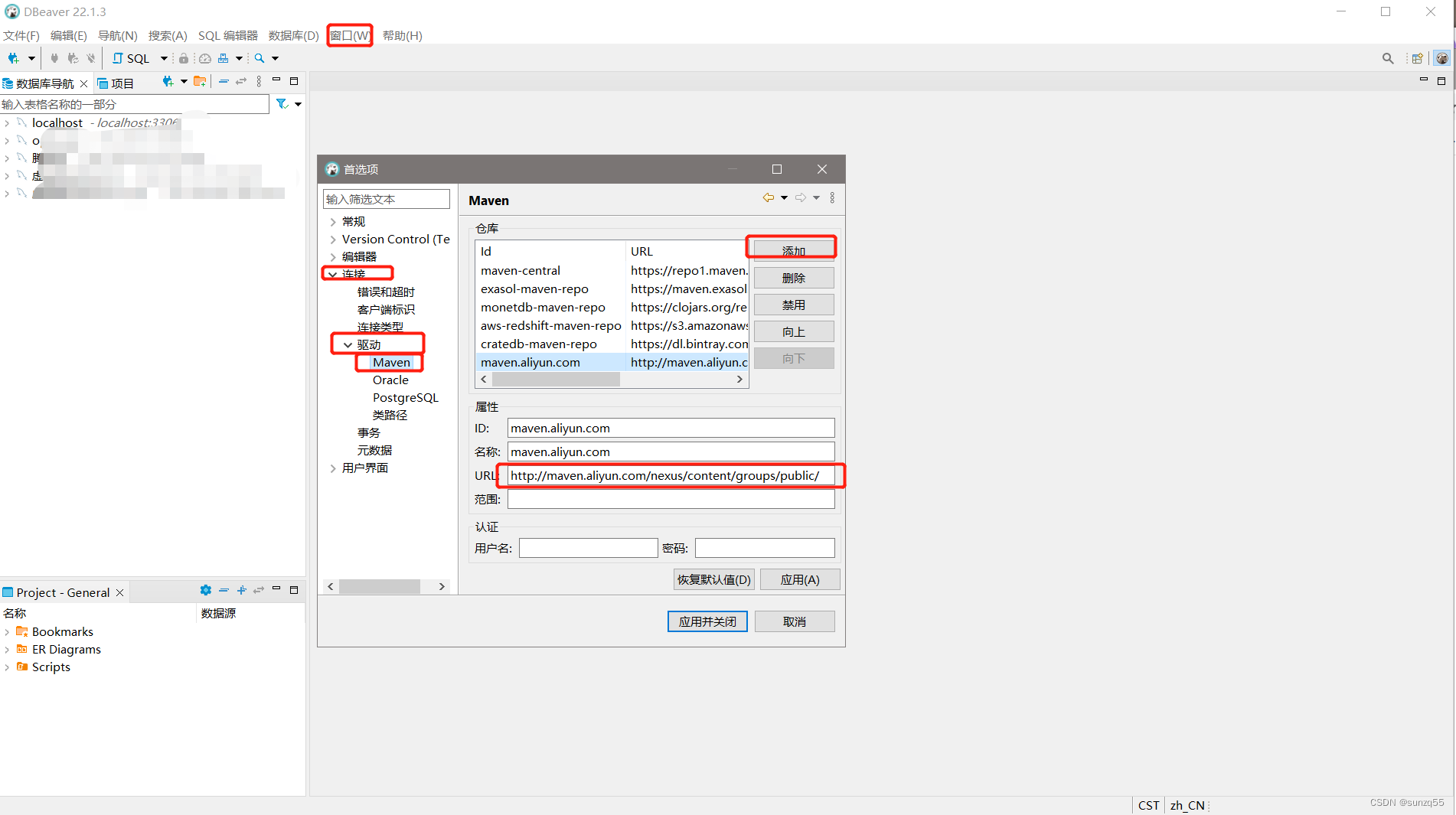This screenshot has width=1456, height=815.
Task: Expand the Bookmarks folder
Action: tap(7, 632)
